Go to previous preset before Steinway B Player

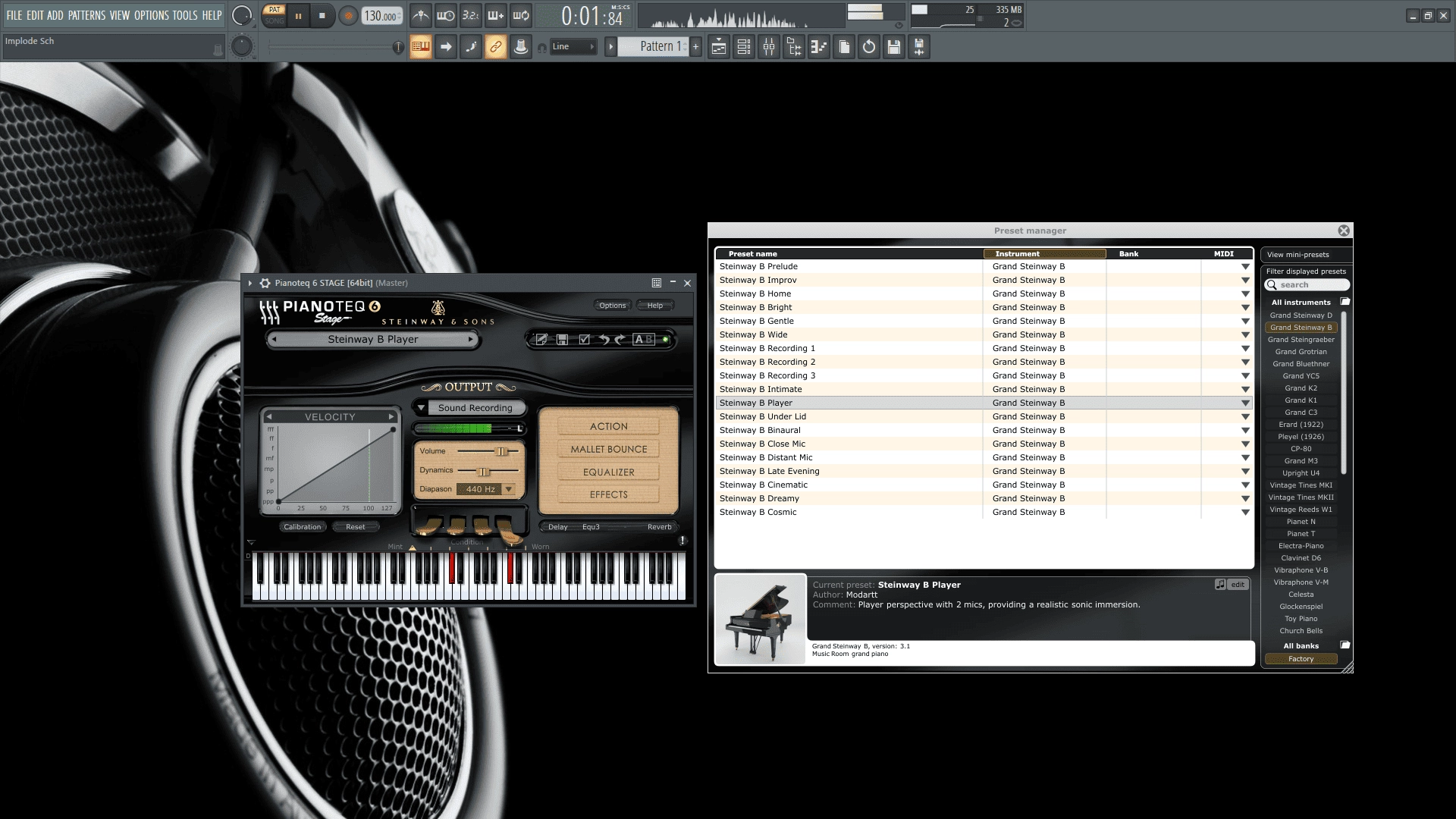coord(274,340)
